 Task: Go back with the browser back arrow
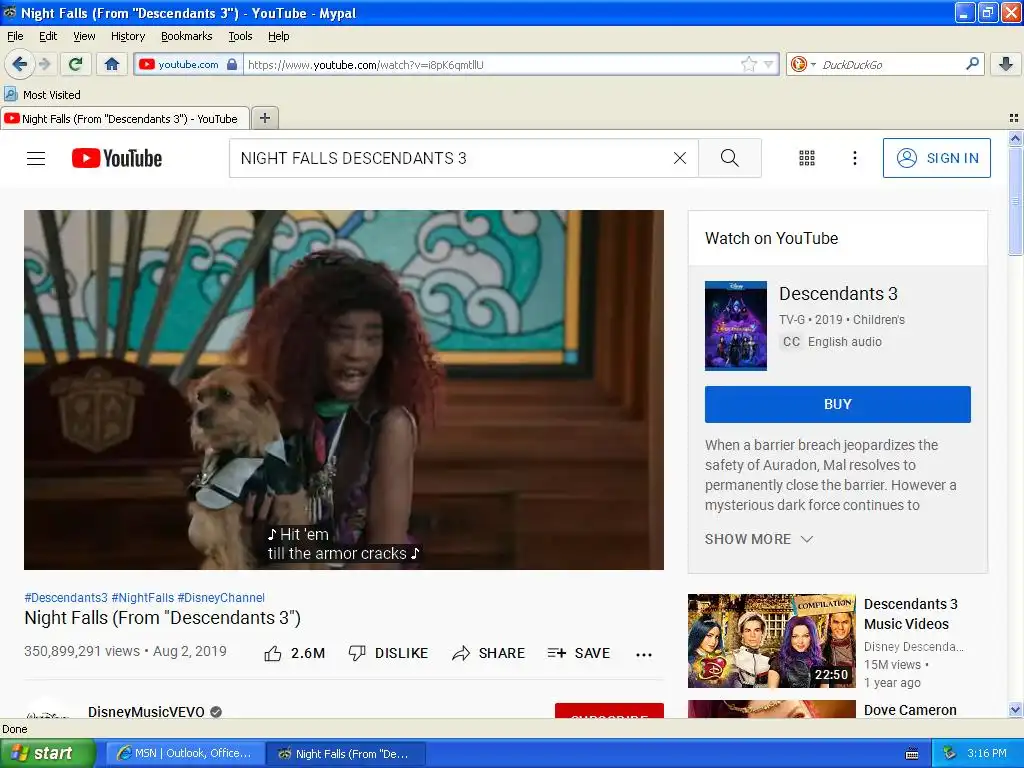20,64
